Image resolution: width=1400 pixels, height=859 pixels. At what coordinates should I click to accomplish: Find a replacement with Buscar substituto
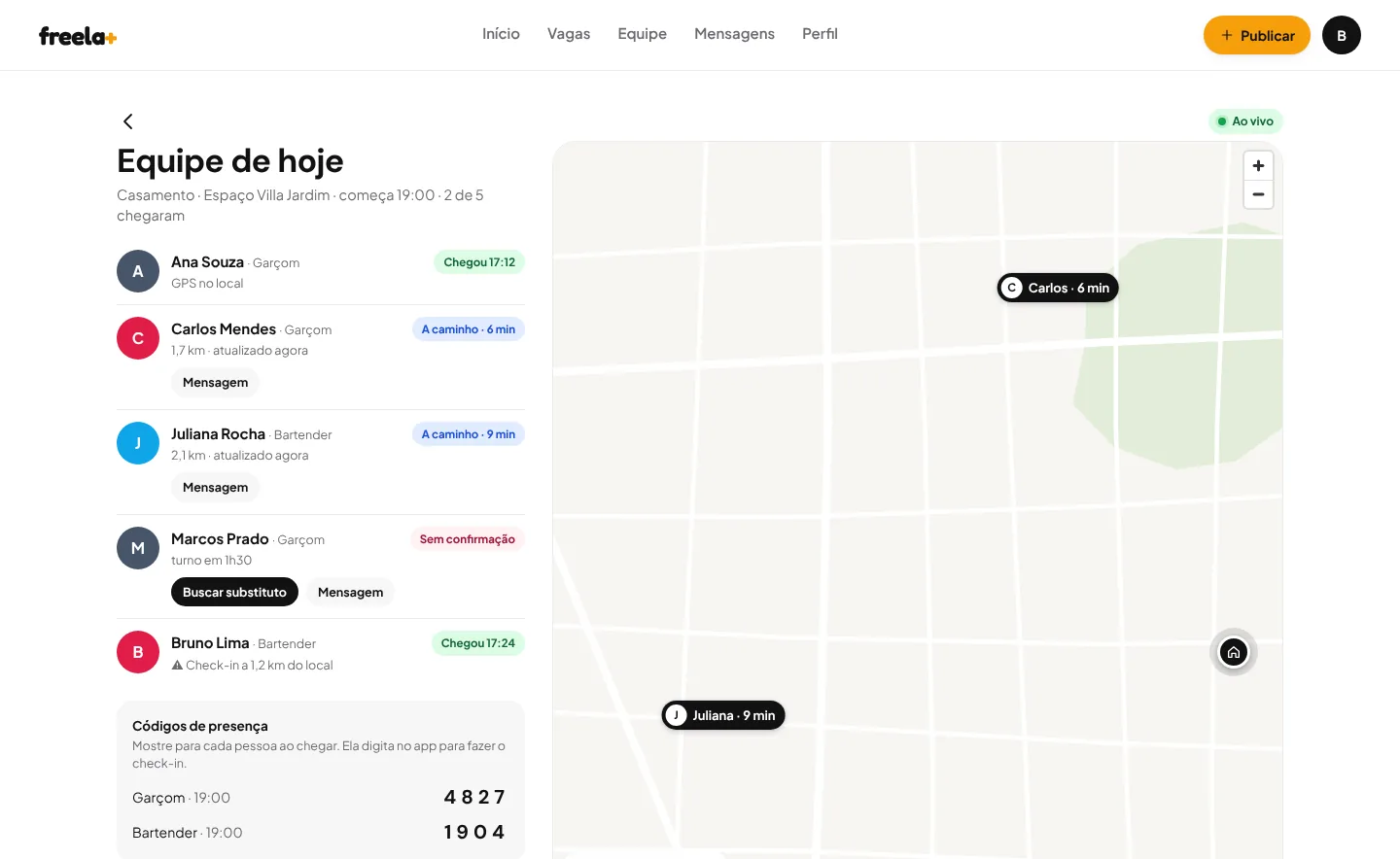234,592
